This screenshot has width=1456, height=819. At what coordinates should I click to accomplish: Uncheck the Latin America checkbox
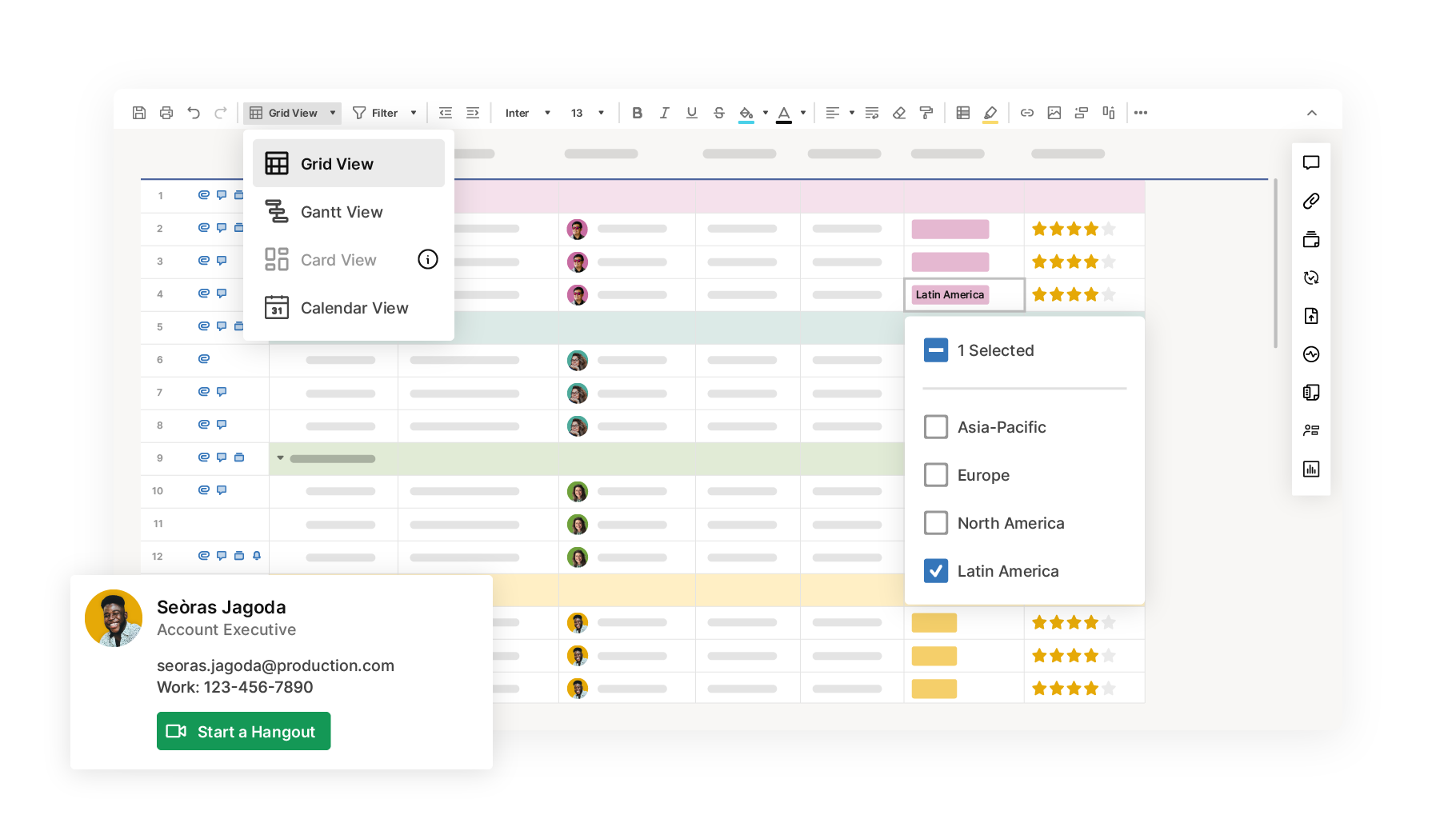pos(936,571)
